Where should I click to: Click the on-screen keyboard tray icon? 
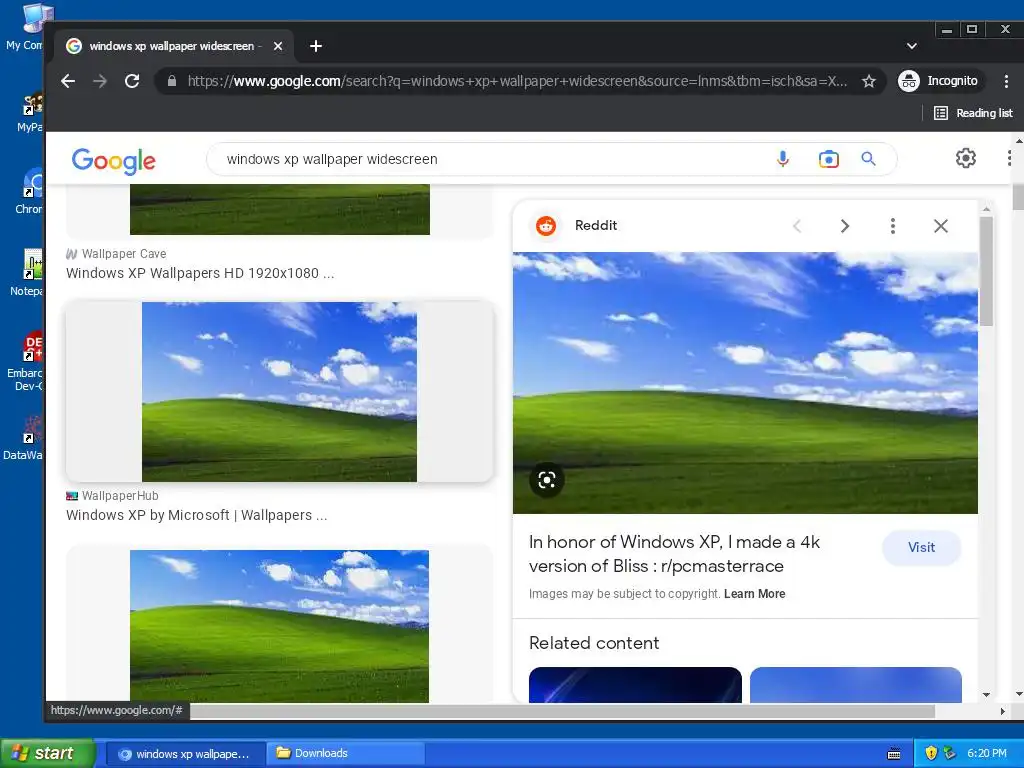(894, 754)
